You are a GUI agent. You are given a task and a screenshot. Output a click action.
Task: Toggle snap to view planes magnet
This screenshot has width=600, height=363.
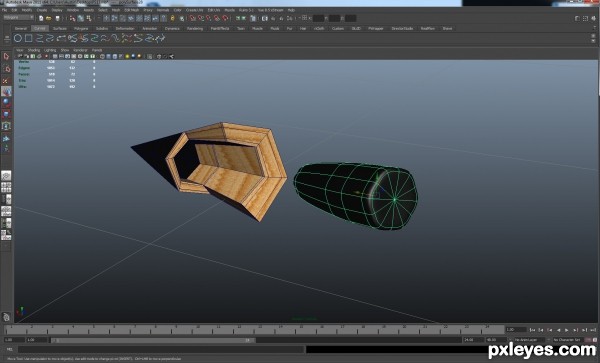tap(217, 18)
